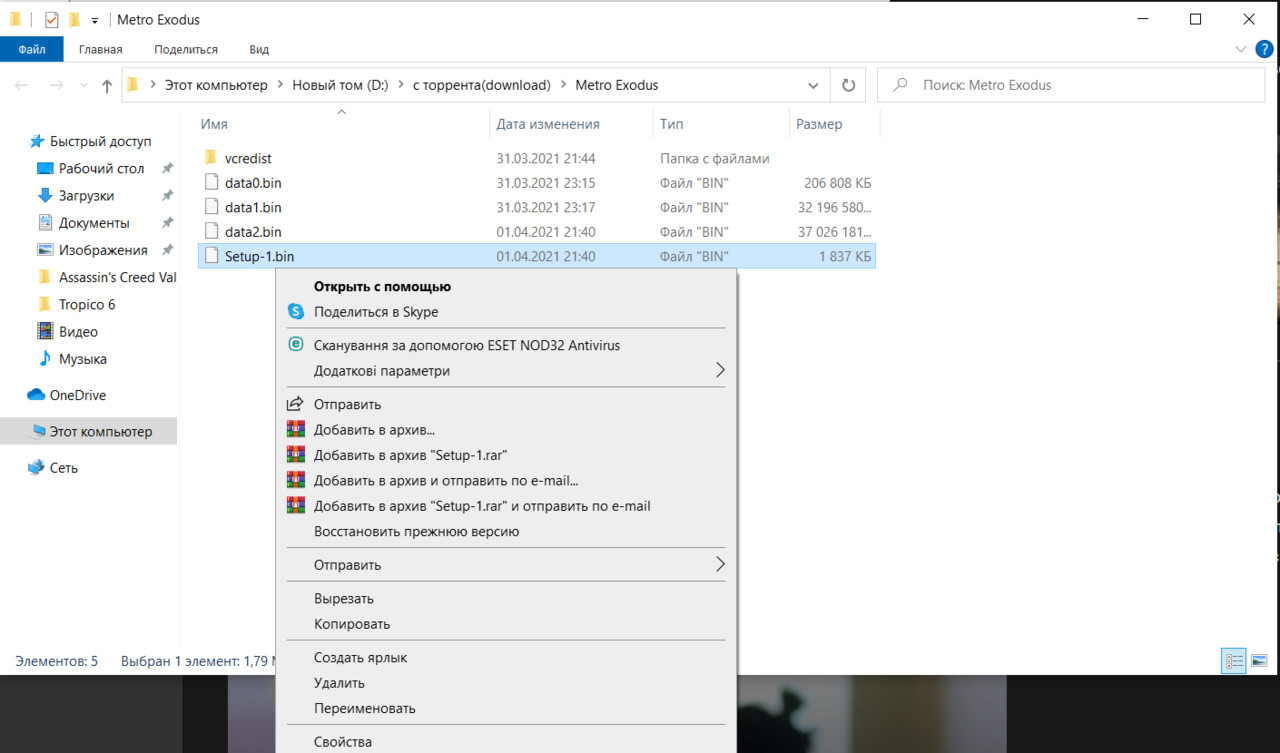
Task: Click the Файл button
Action: tap(32, 49)
